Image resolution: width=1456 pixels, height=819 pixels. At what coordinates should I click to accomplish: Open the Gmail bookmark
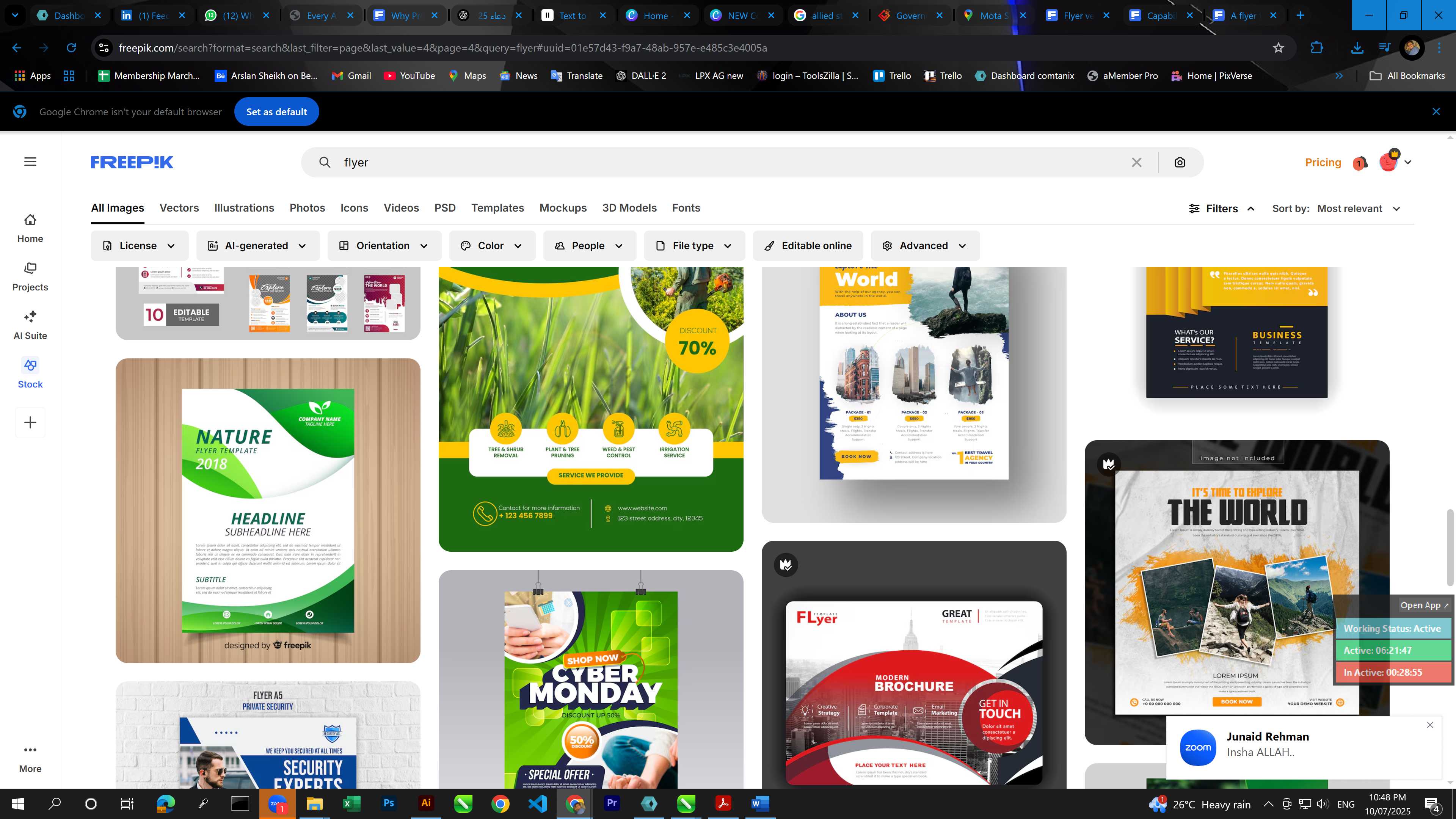coord(351,76)
